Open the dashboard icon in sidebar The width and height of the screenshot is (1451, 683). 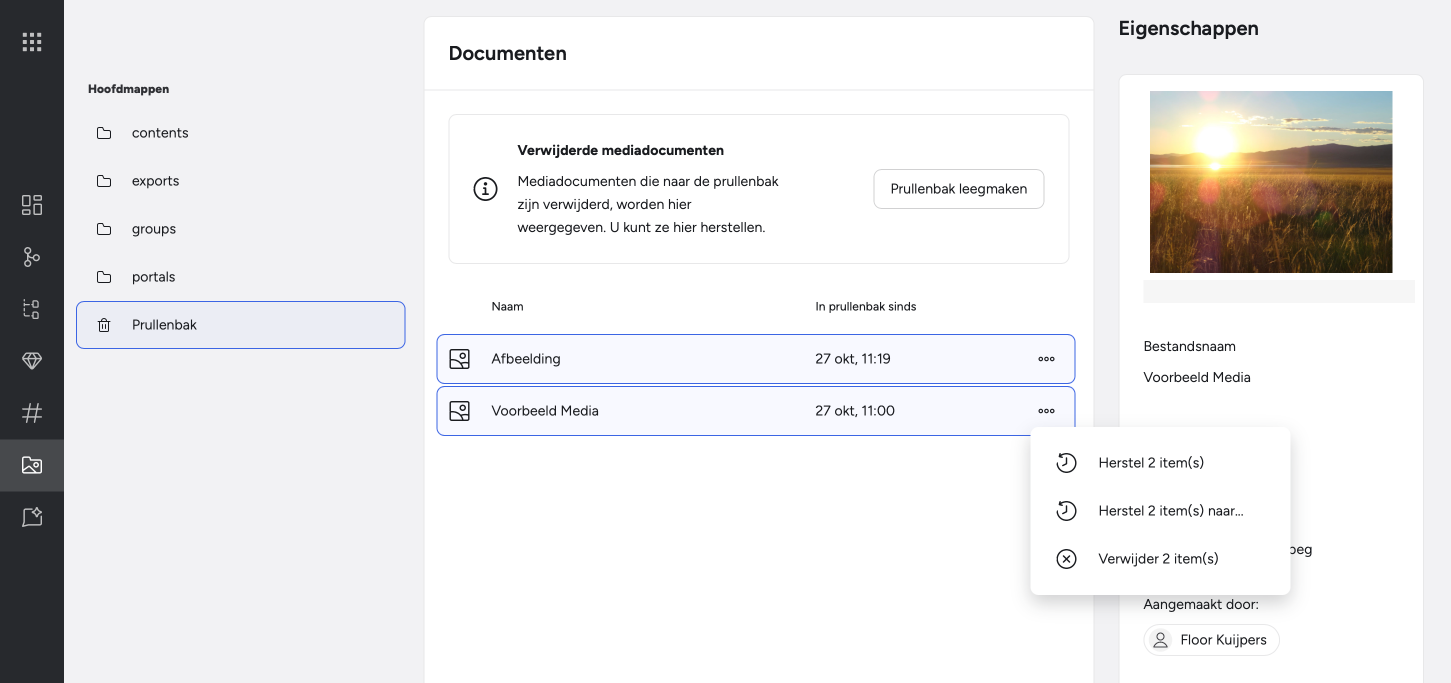coord(32,205)
